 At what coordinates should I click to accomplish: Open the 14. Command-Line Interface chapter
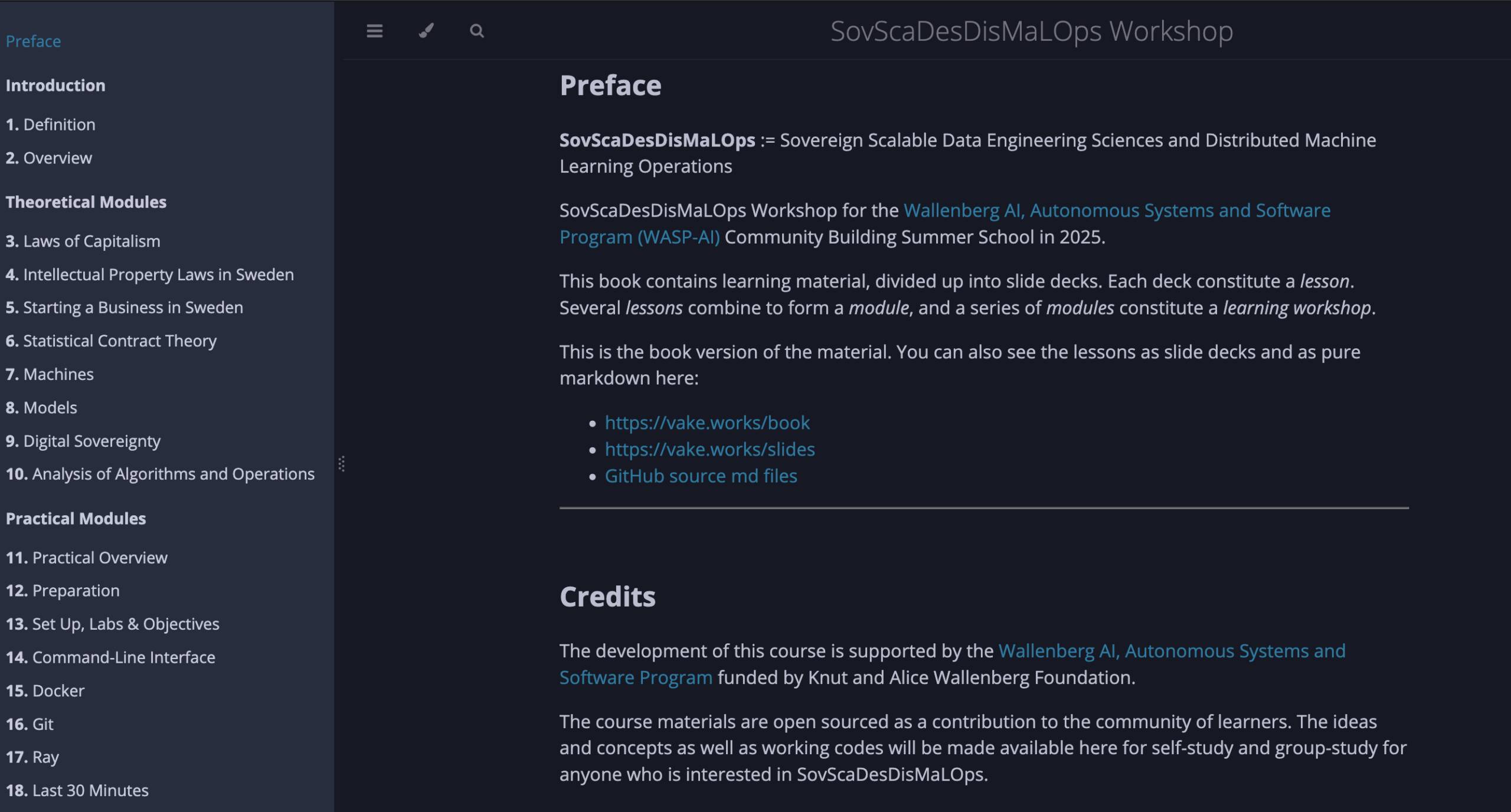[x=111, y=657]
